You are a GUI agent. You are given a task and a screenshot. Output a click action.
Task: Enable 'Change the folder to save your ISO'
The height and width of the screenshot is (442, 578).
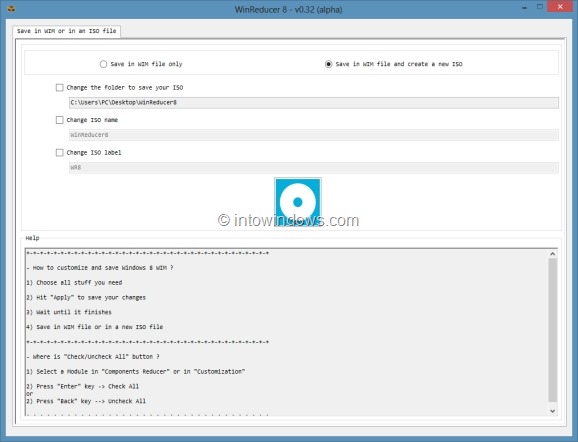(59, 87)
